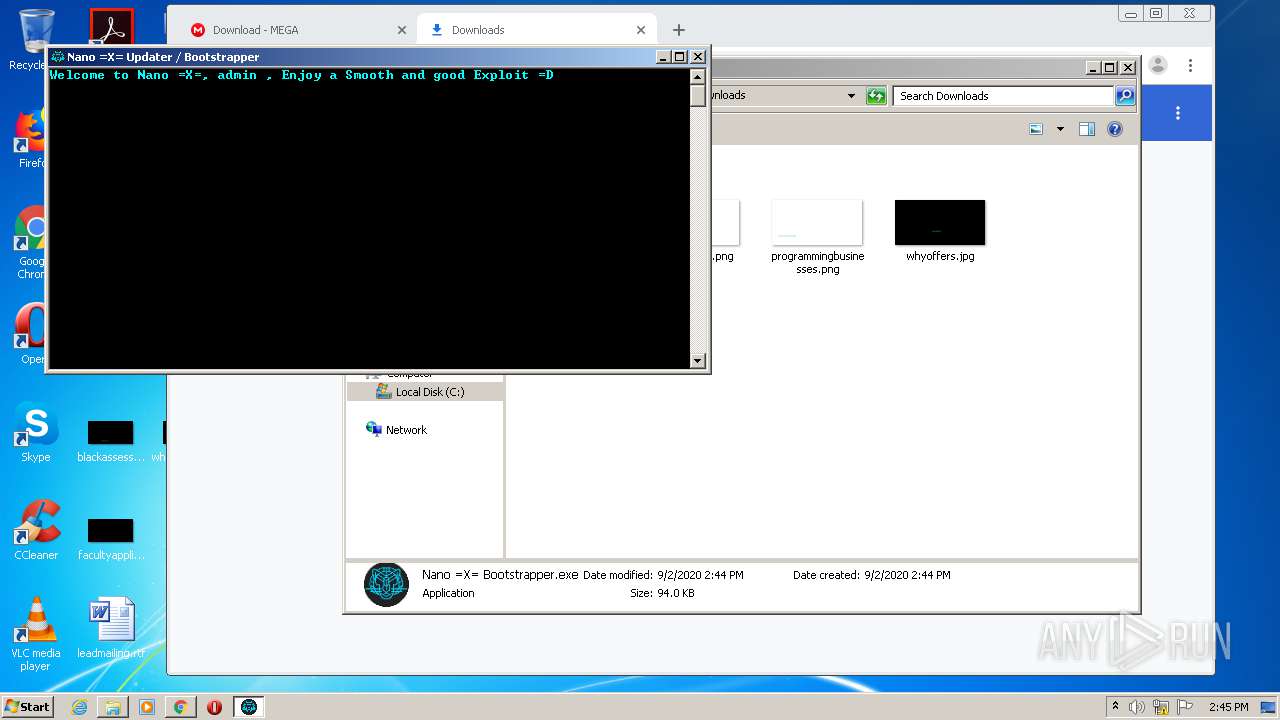This screenshot has width=1280, height=720.
Task: Open the Downloads page three-dot menu
Action: pos(1178,113)
